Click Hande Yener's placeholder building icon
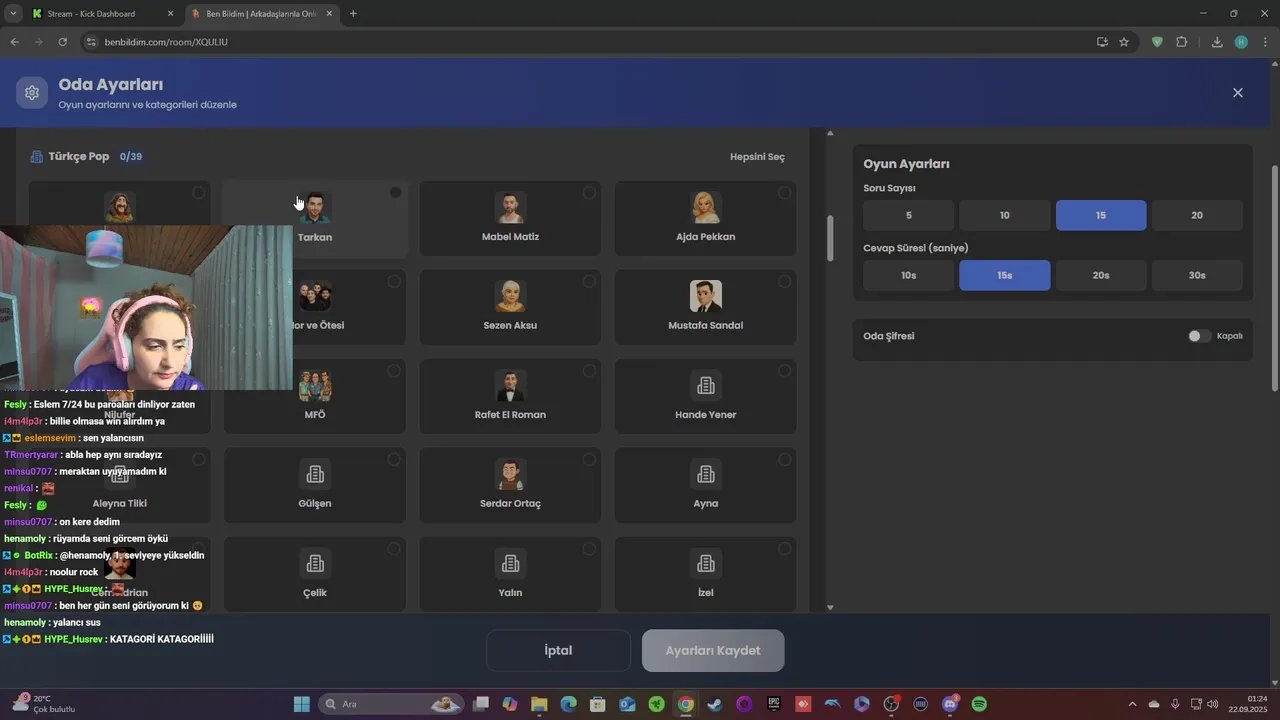Viewport: 1280px width, 720px height. point(706,385)
